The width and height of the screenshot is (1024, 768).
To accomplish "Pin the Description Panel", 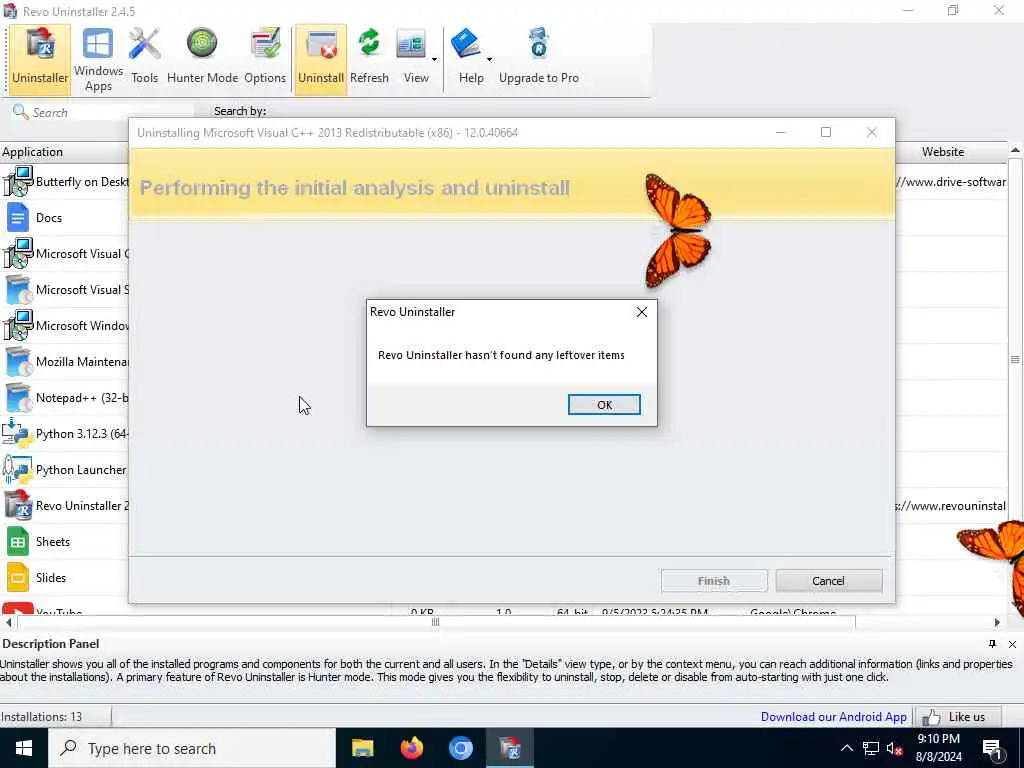I will [x=992, y=644].
